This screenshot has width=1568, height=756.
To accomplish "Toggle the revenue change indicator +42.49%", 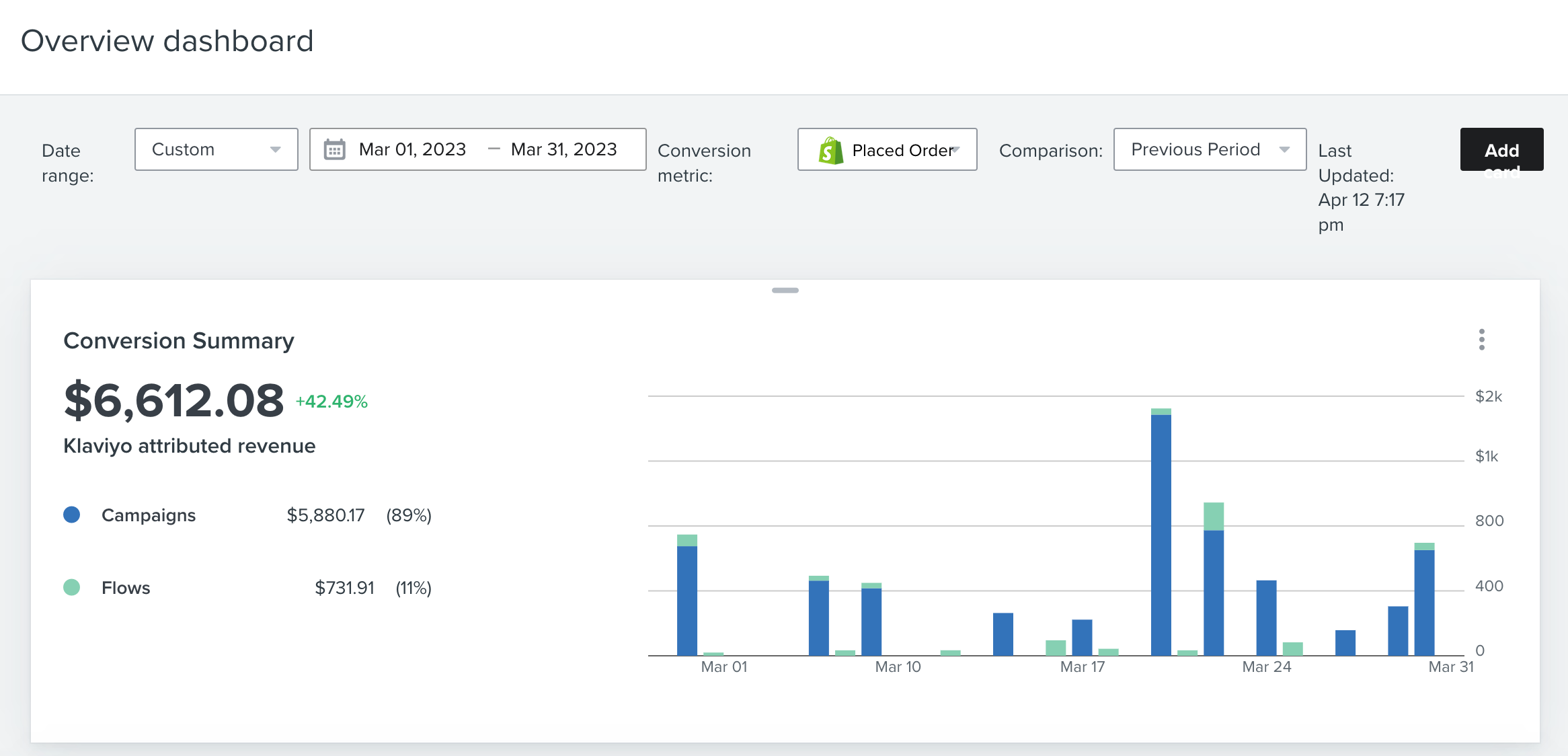I will click(330, 401).
